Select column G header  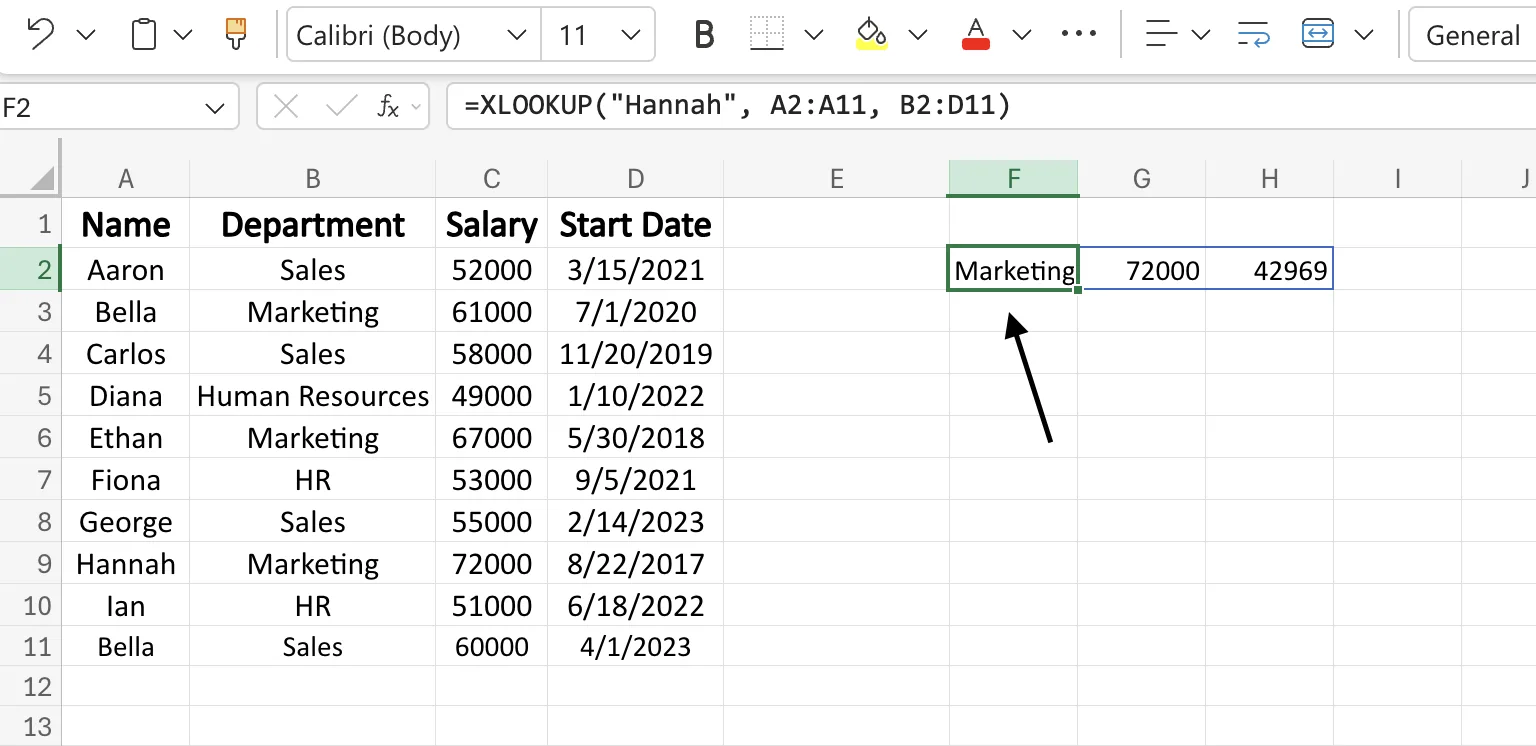point(1142,179)
